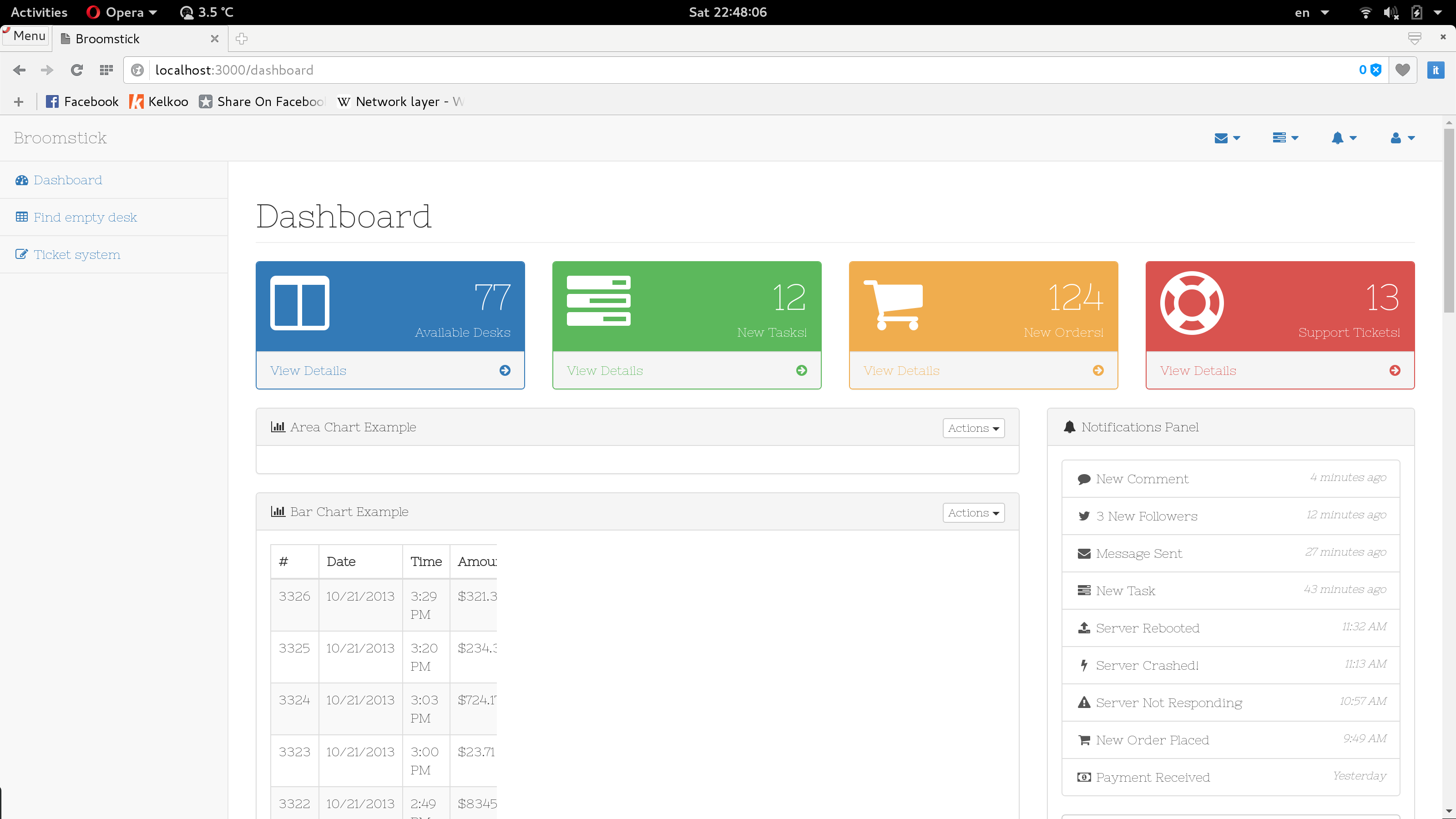The height and width of the screenshot is (819, 1456).
Task: Expand Actions dropdown in Area Chart panel
Action: click(973, 428)
